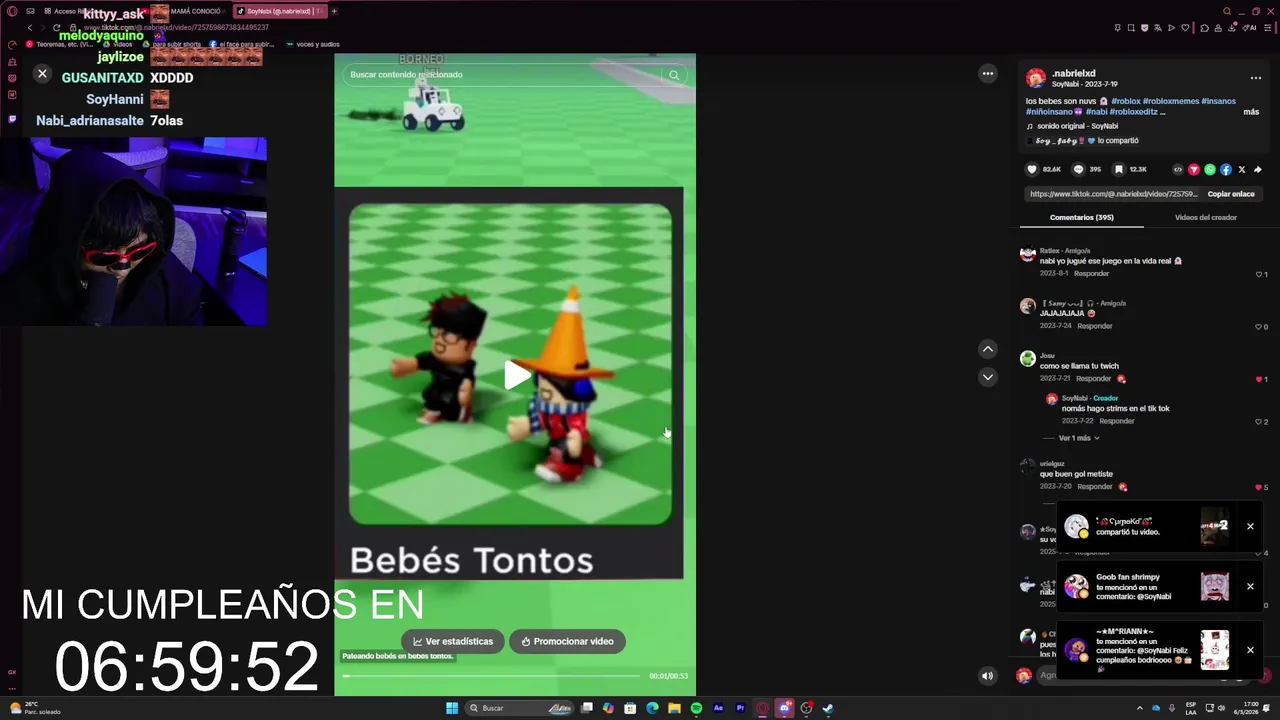Open browser easy setup sliders icon
The width and height of the screenshot is (1280, 720).
[x=1267, y=27]
